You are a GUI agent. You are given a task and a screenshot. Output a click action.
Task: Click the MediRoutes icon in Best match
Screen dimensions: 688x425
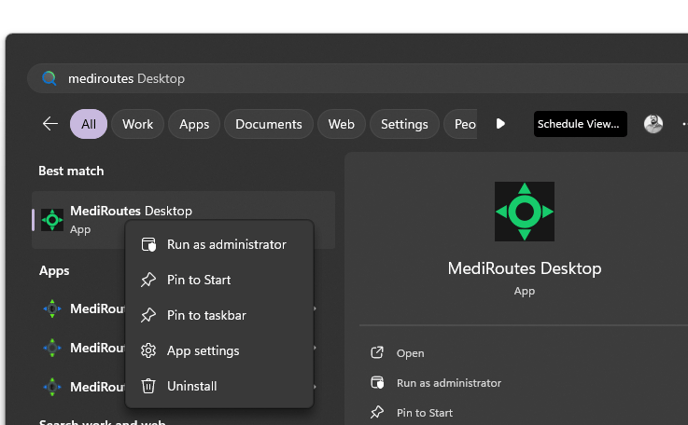click(52, 220)
